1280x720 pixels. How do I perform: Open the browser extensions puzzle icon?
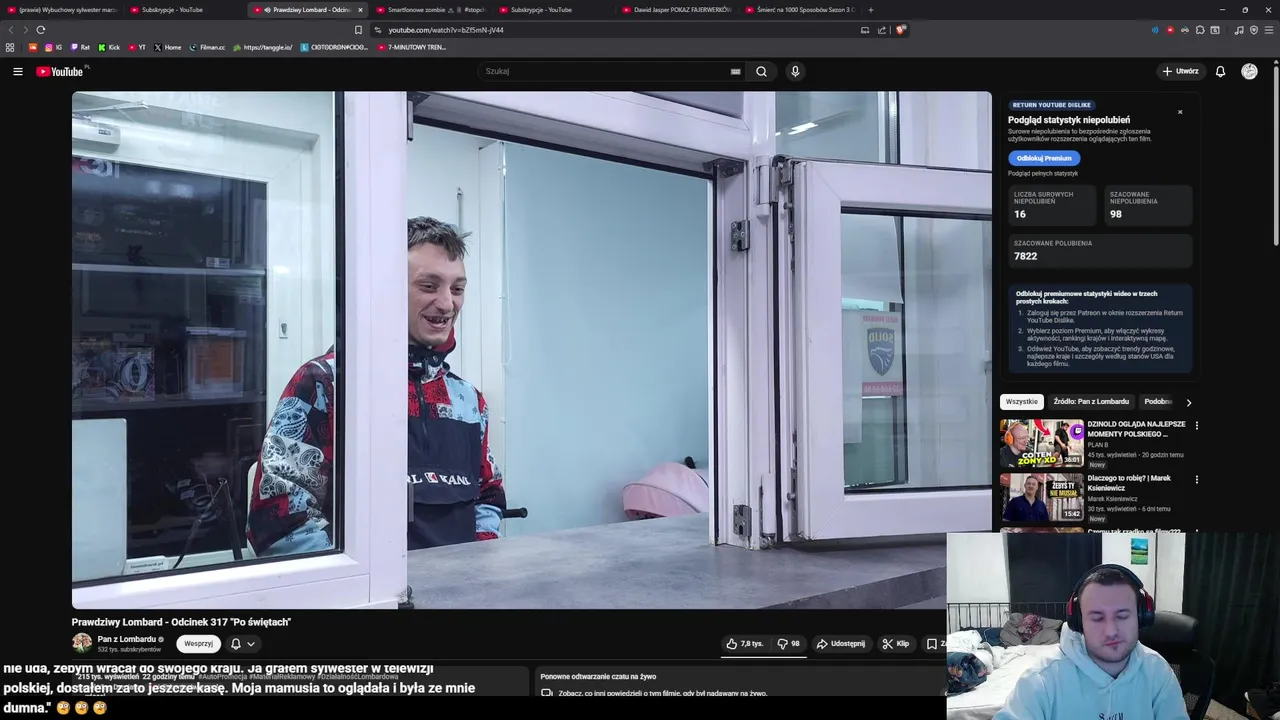(1200, 30)
